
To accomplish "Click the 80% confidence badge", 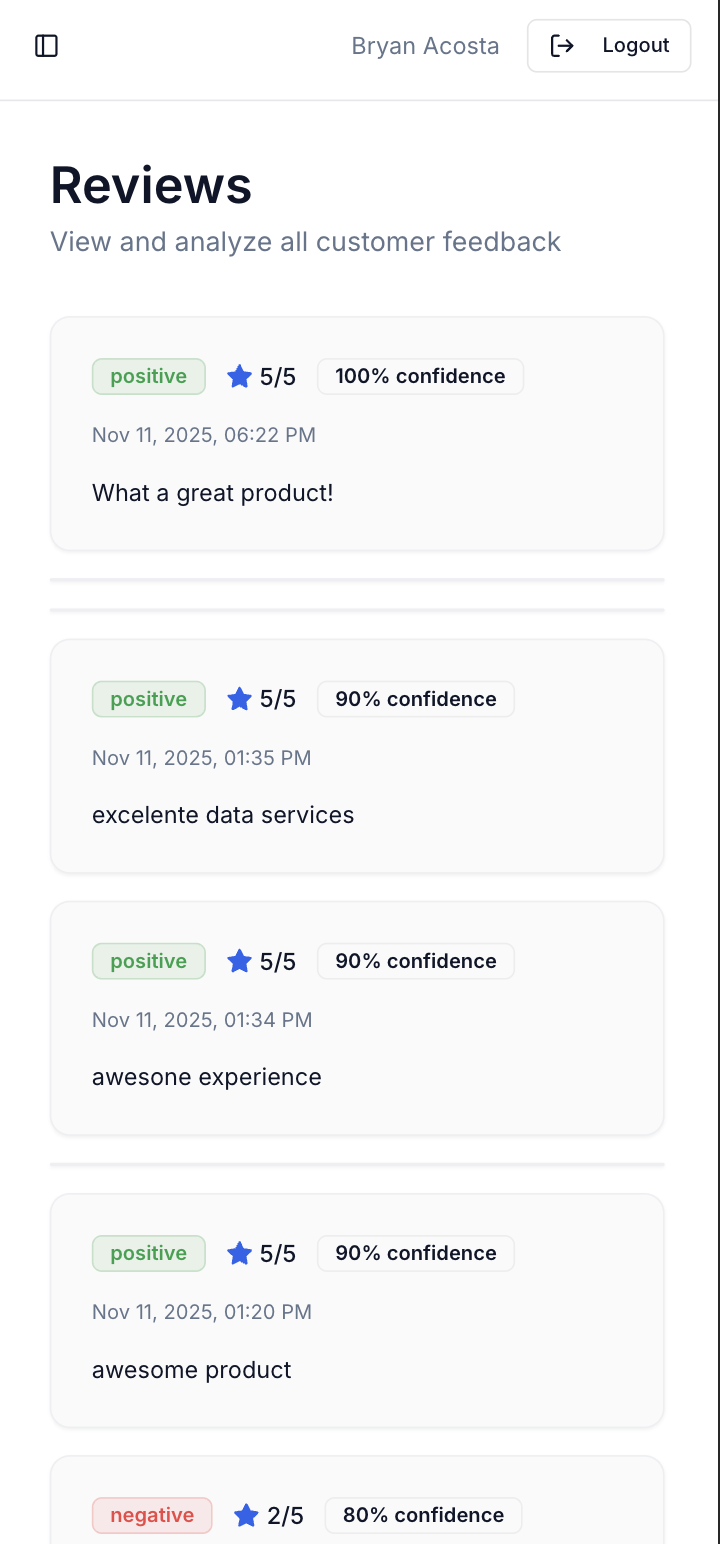I will [x=423, y=1516].
